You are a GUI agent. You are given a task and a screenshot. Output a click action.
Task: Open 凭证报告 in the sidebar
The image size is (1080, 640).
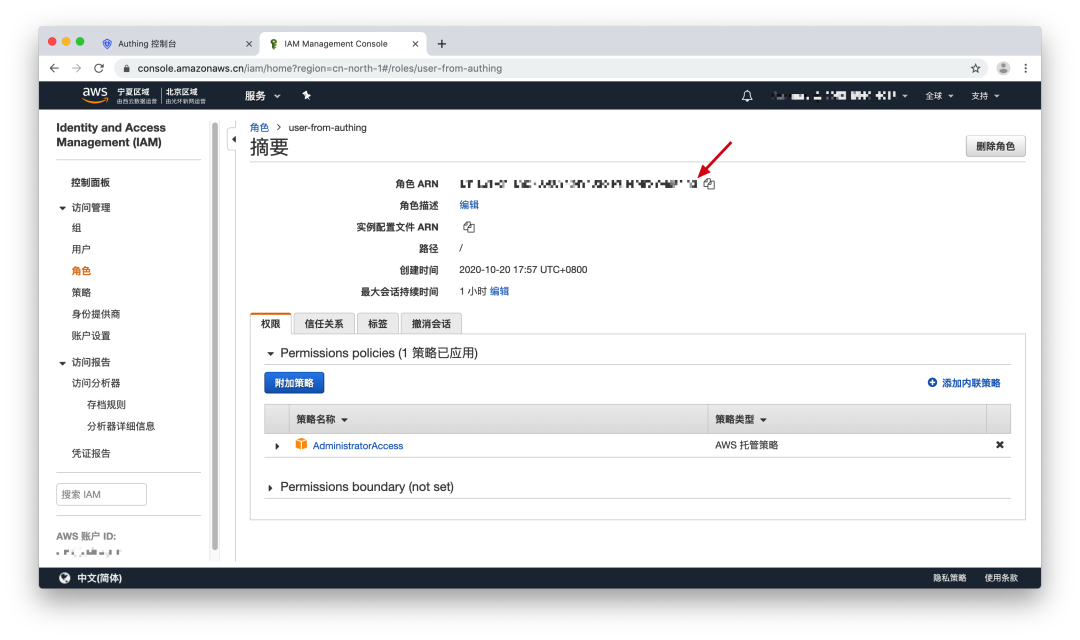[91, 453]
